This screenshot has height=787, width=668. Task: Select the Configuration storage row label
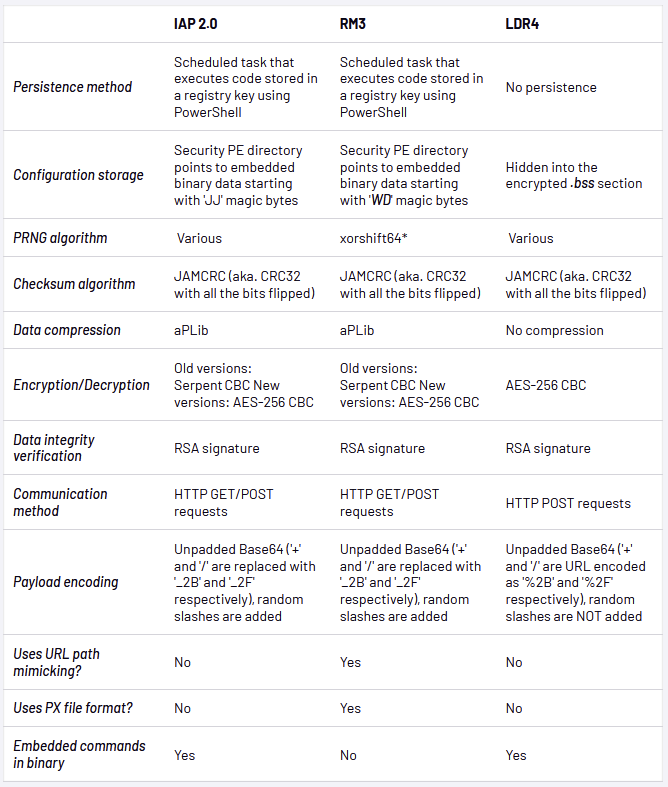(x=78, y=175)
